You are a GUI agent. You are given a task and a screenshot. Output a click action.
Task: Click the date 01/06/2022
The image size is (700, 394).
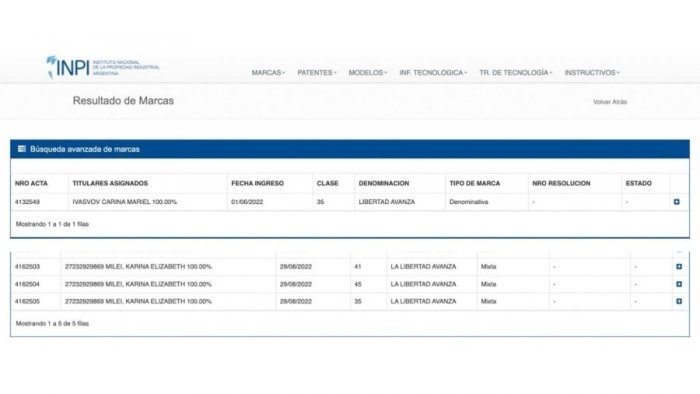click(x=247, y=202)
